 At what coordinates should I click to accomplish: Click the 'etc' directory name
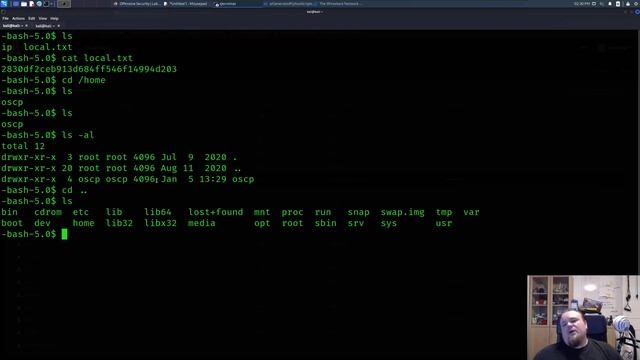click(x=80, y=212)
